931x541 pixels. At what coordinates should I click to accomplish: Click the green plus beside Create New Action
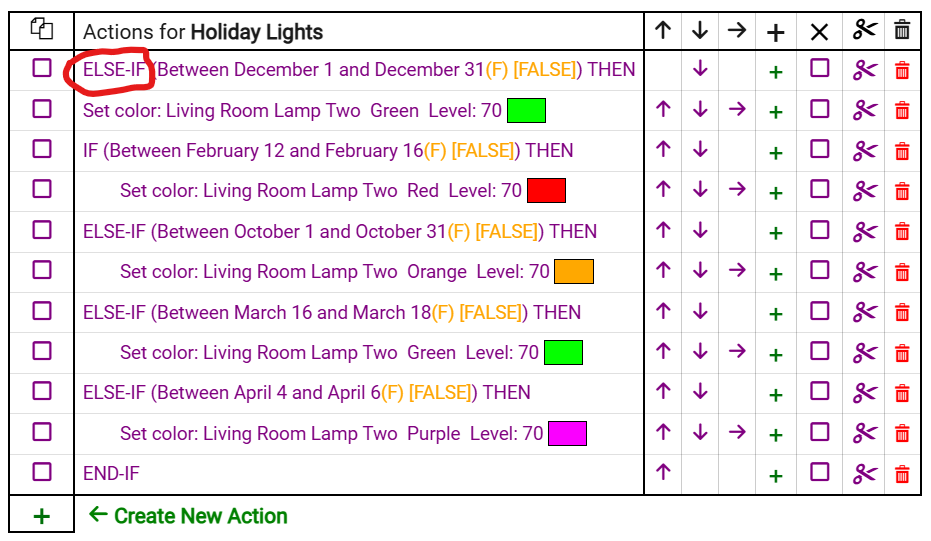[42, 516]
